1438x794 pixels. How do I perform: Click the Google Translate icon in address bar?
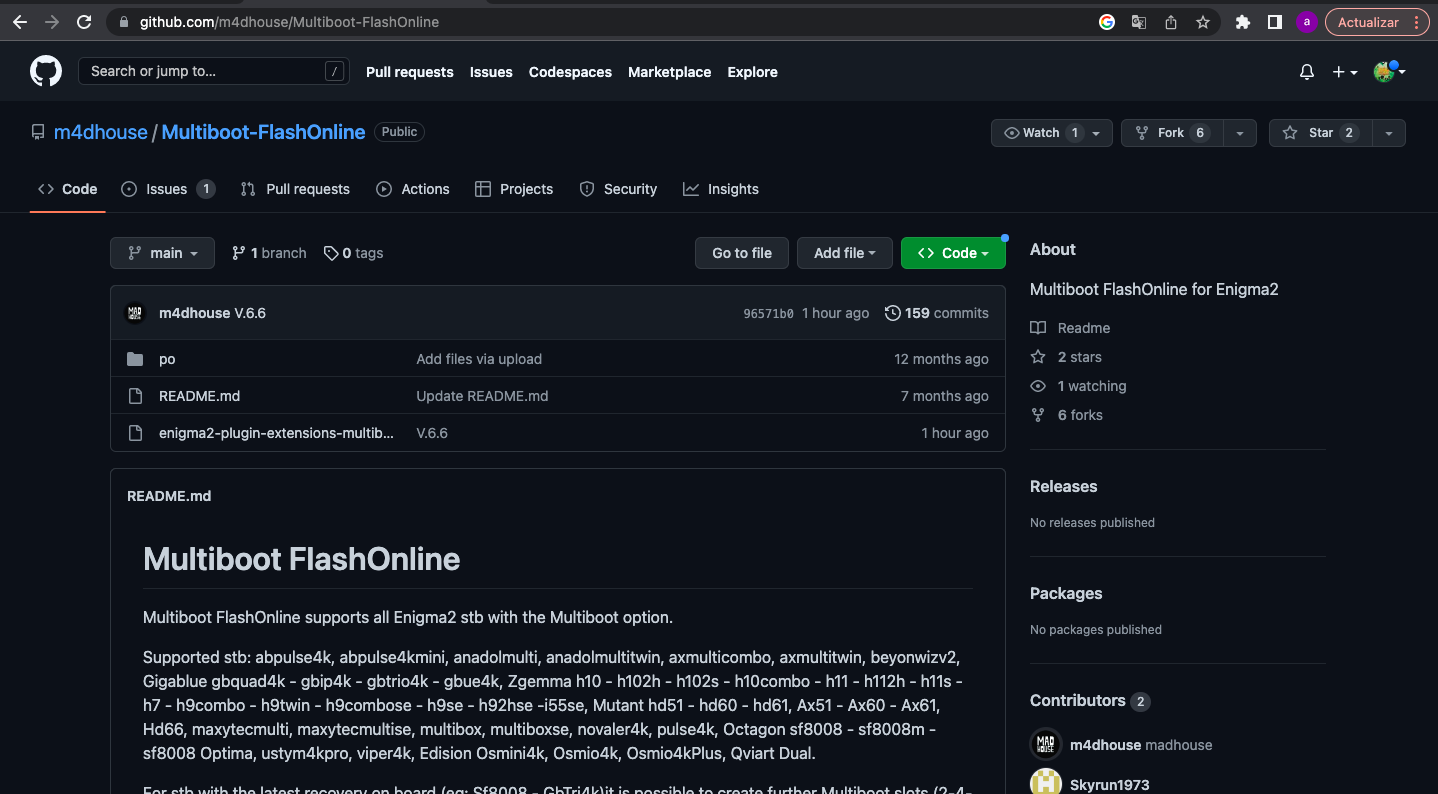click(1139, 22)
